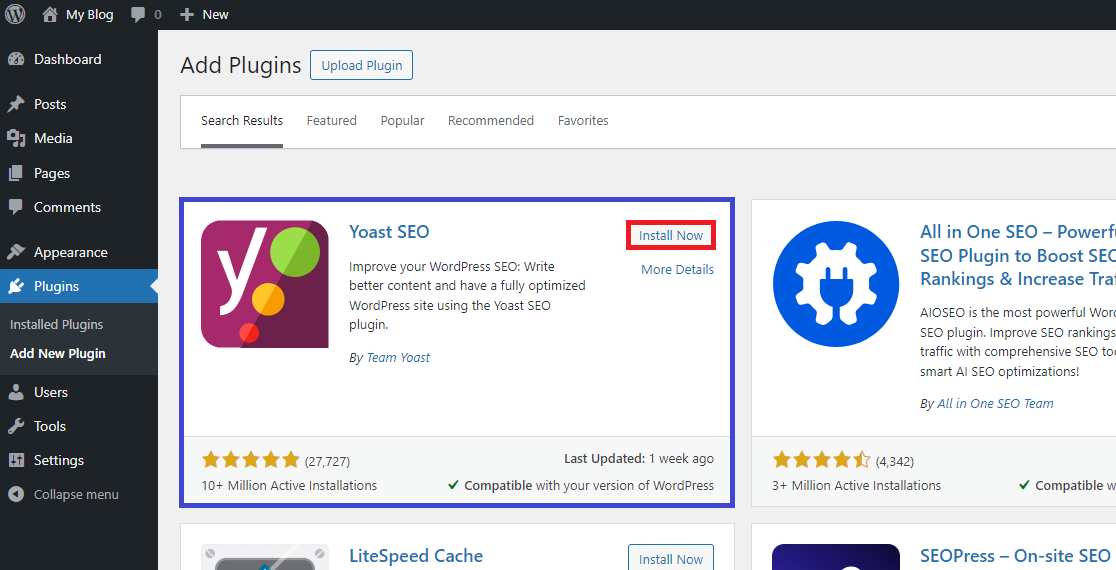Click My Blog site name
1116x570 pixels.
click(90, 15)
